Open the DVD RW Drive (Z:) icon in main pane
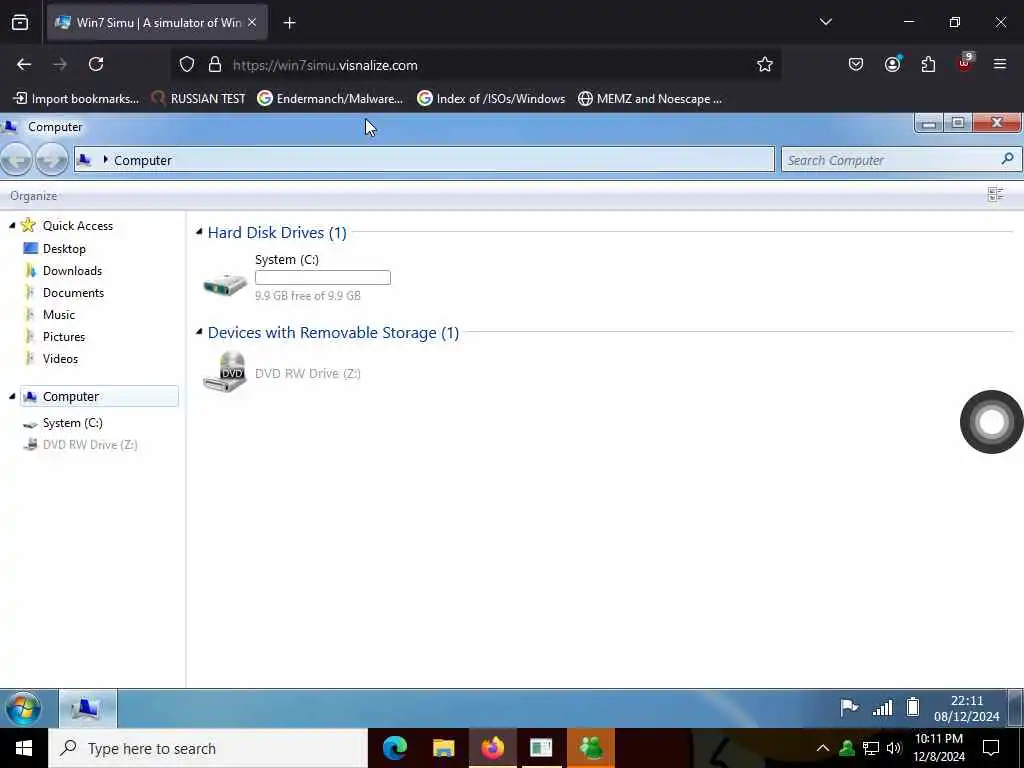This screenshot has height=768, width=1024. 225,372
